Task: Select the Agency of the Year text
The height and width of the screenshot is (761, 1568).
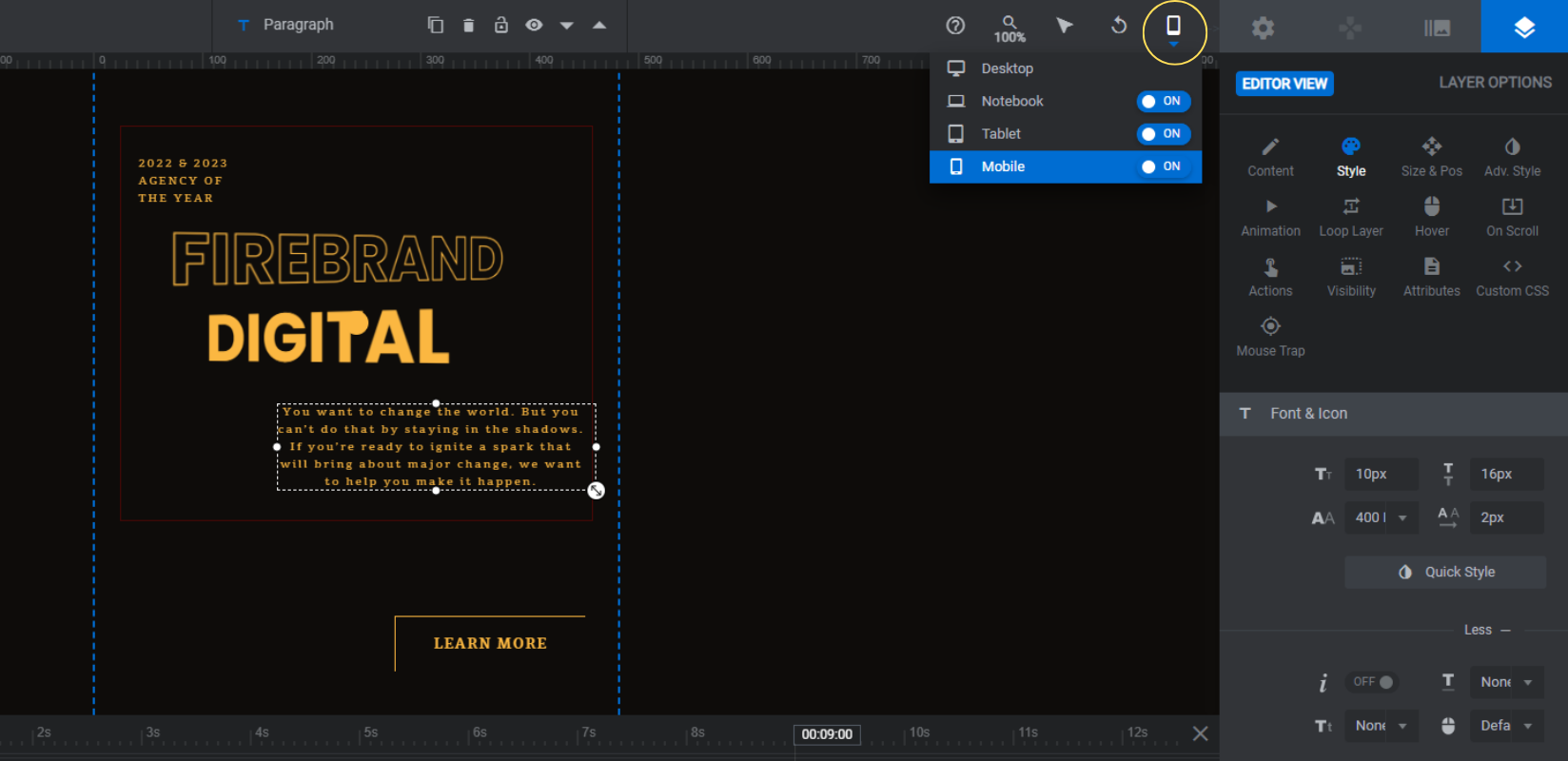Action: (183, 181)
